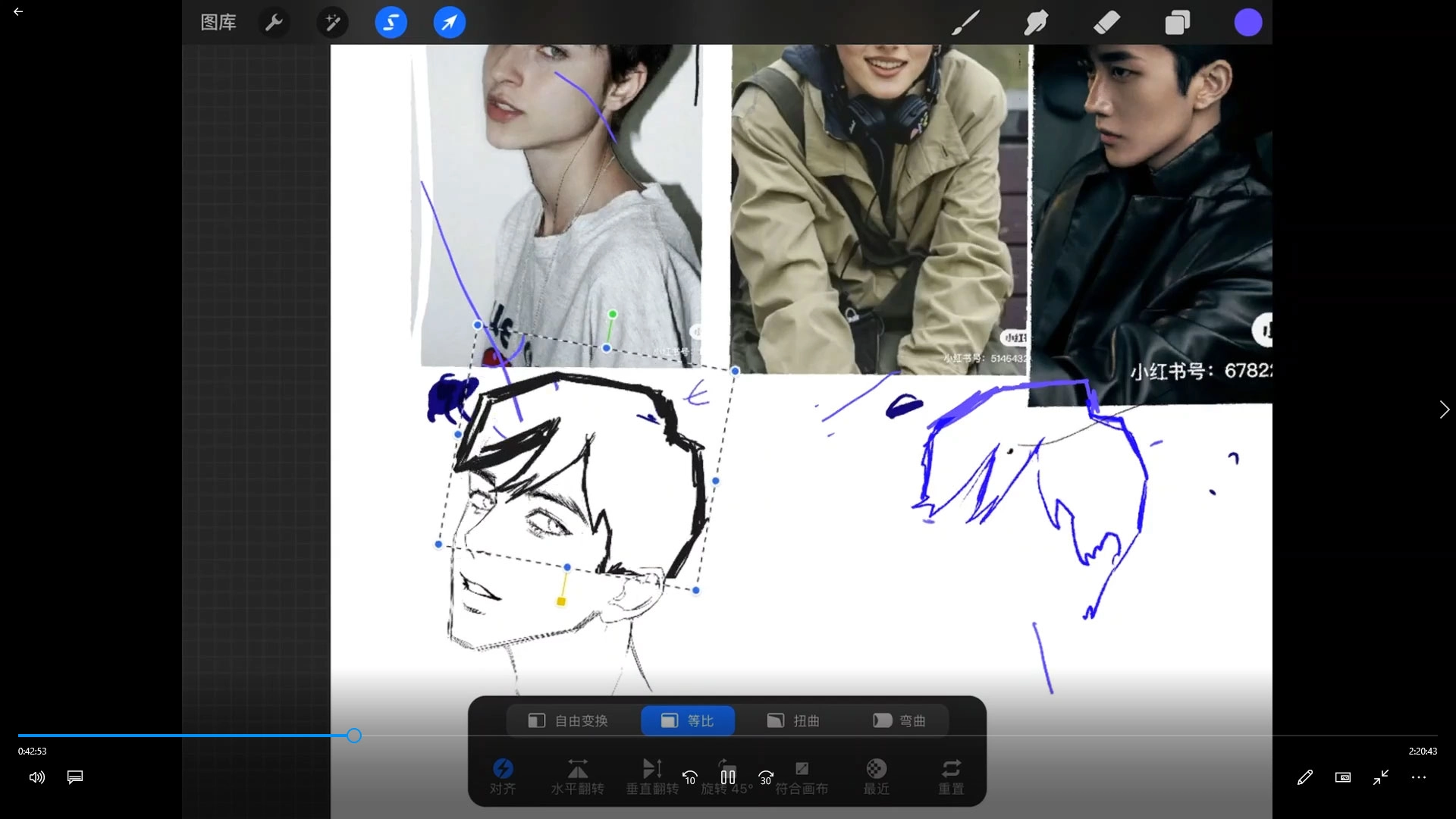Go to next item chevron

coord(1444,409)
